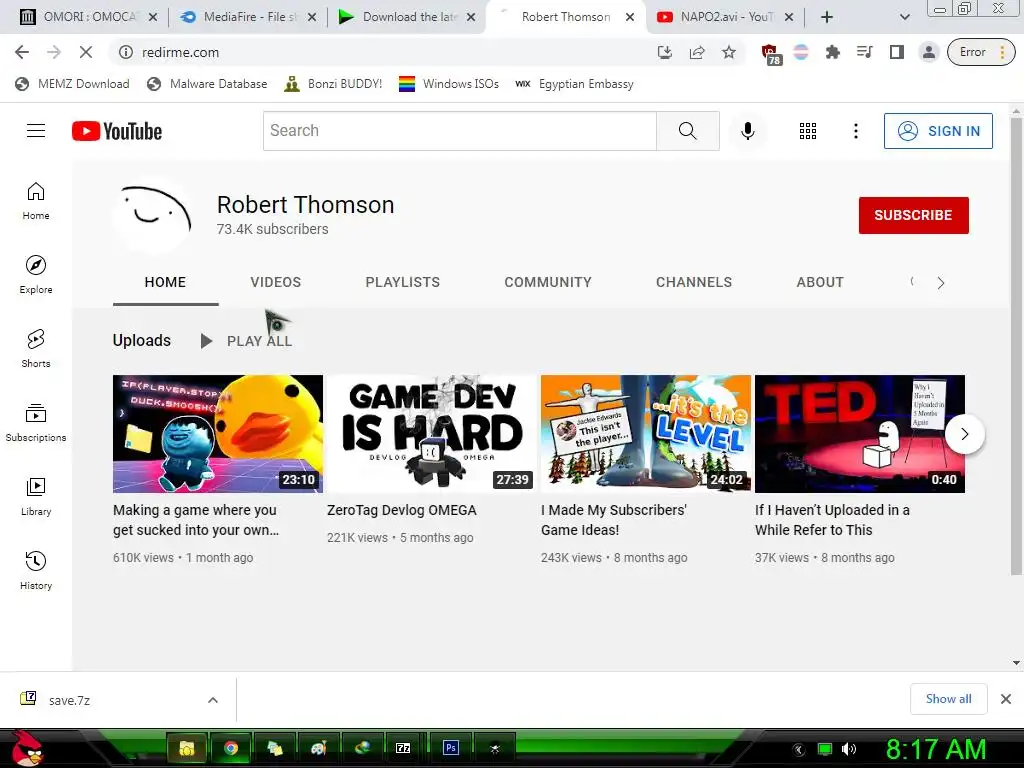Open channel CHANNELS tab

coord(694,282)
